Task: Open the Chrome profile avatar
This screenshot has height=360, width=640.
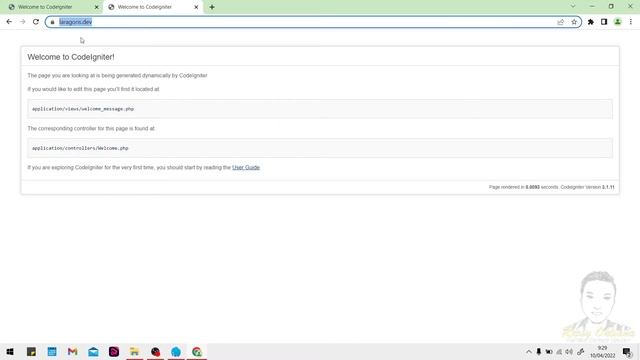Action: pos(618,22)
